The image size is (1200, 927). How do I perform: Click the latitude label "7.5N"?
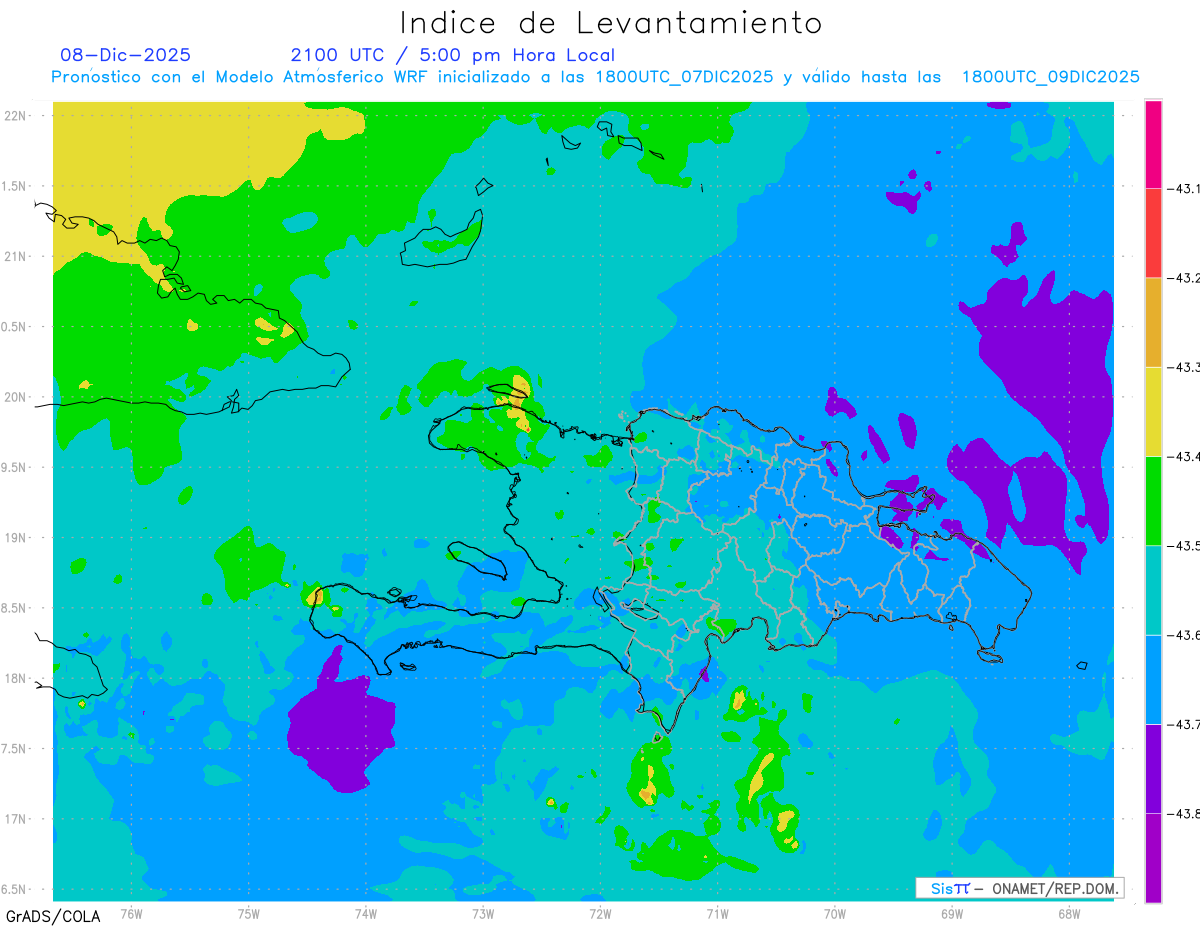click(x=15, y=749)
